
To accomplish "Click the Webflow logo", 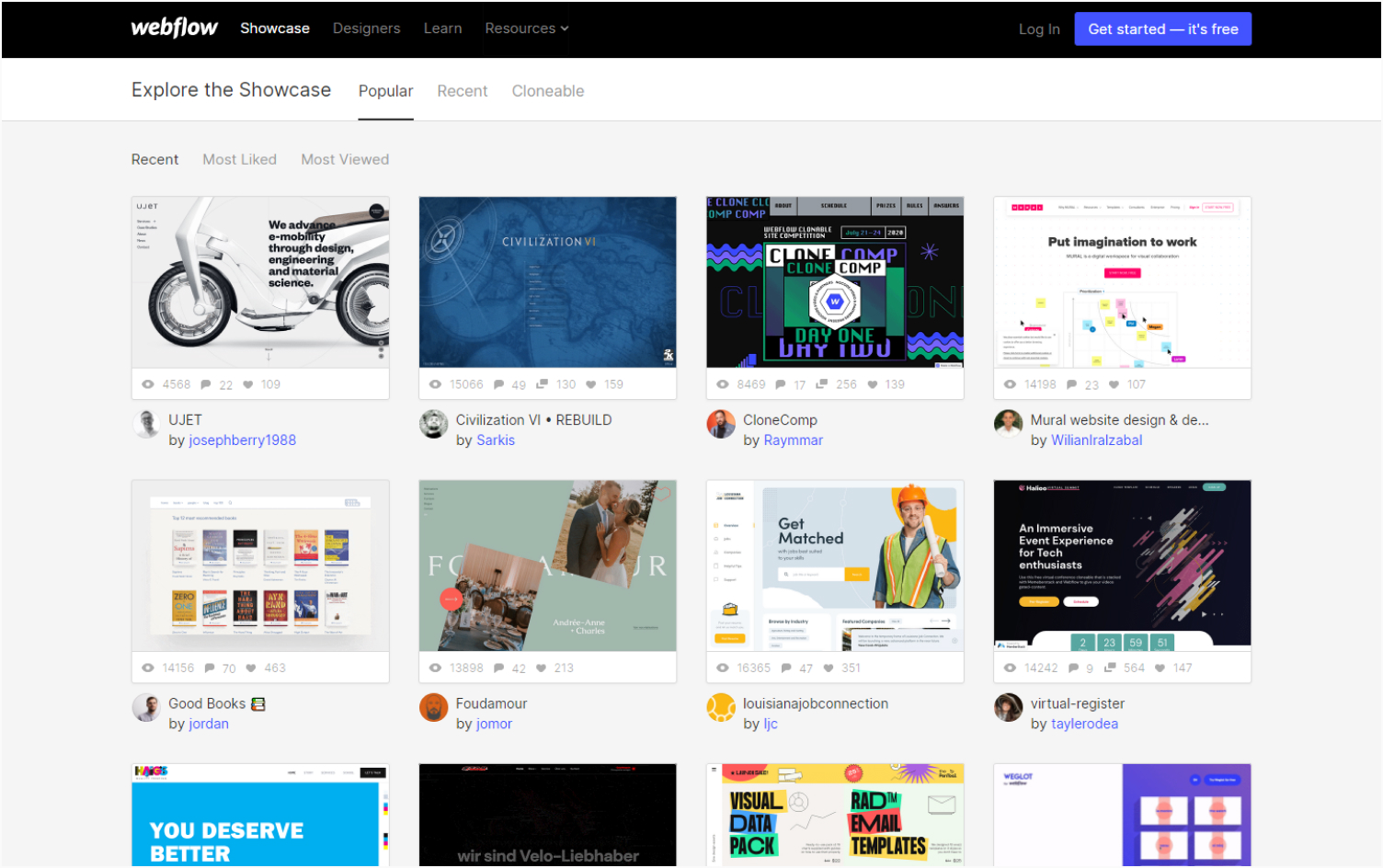I will tap(174, 28).
